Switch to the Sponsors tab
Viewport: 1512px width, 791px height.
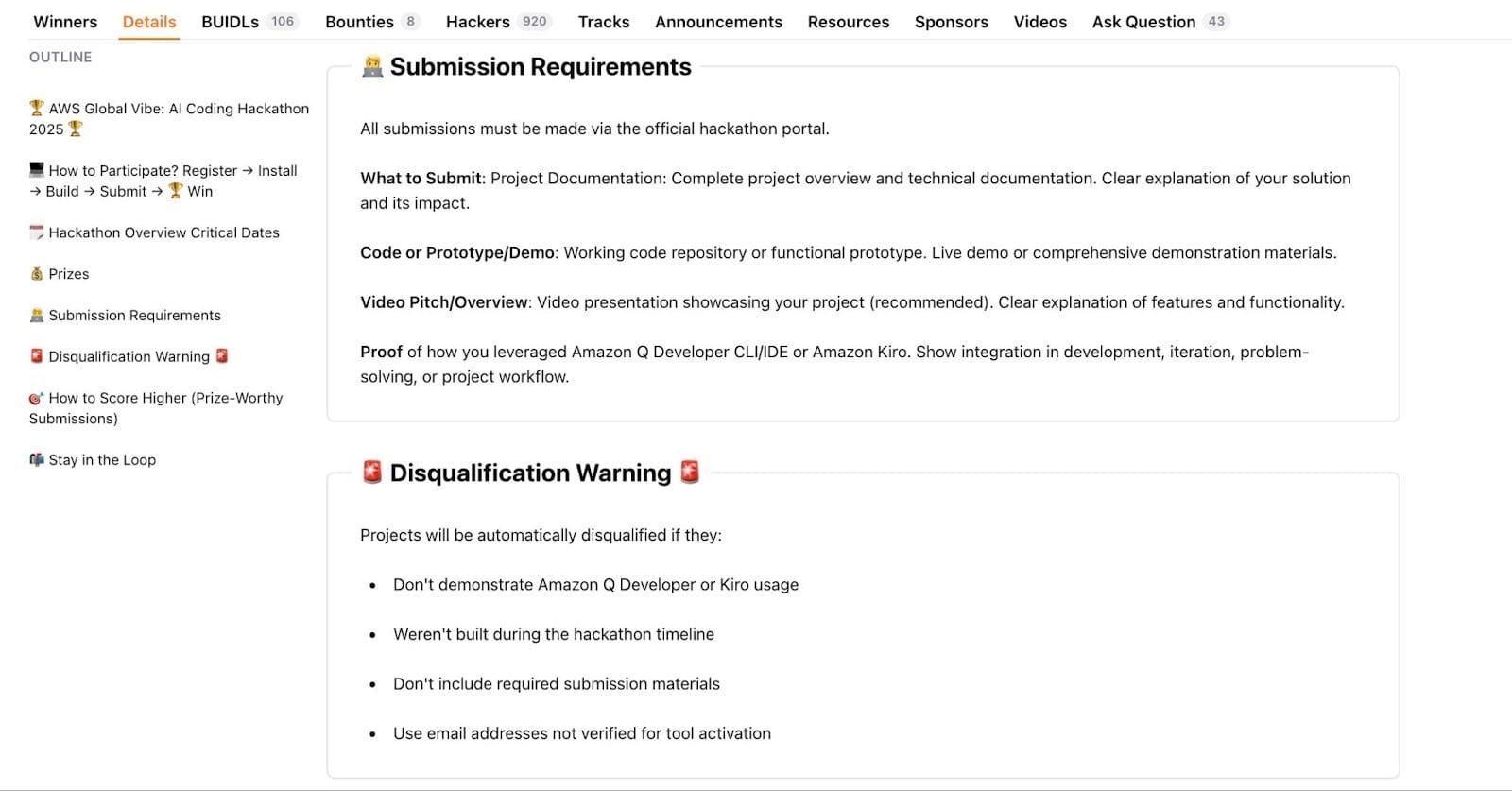tap(951, 21)
